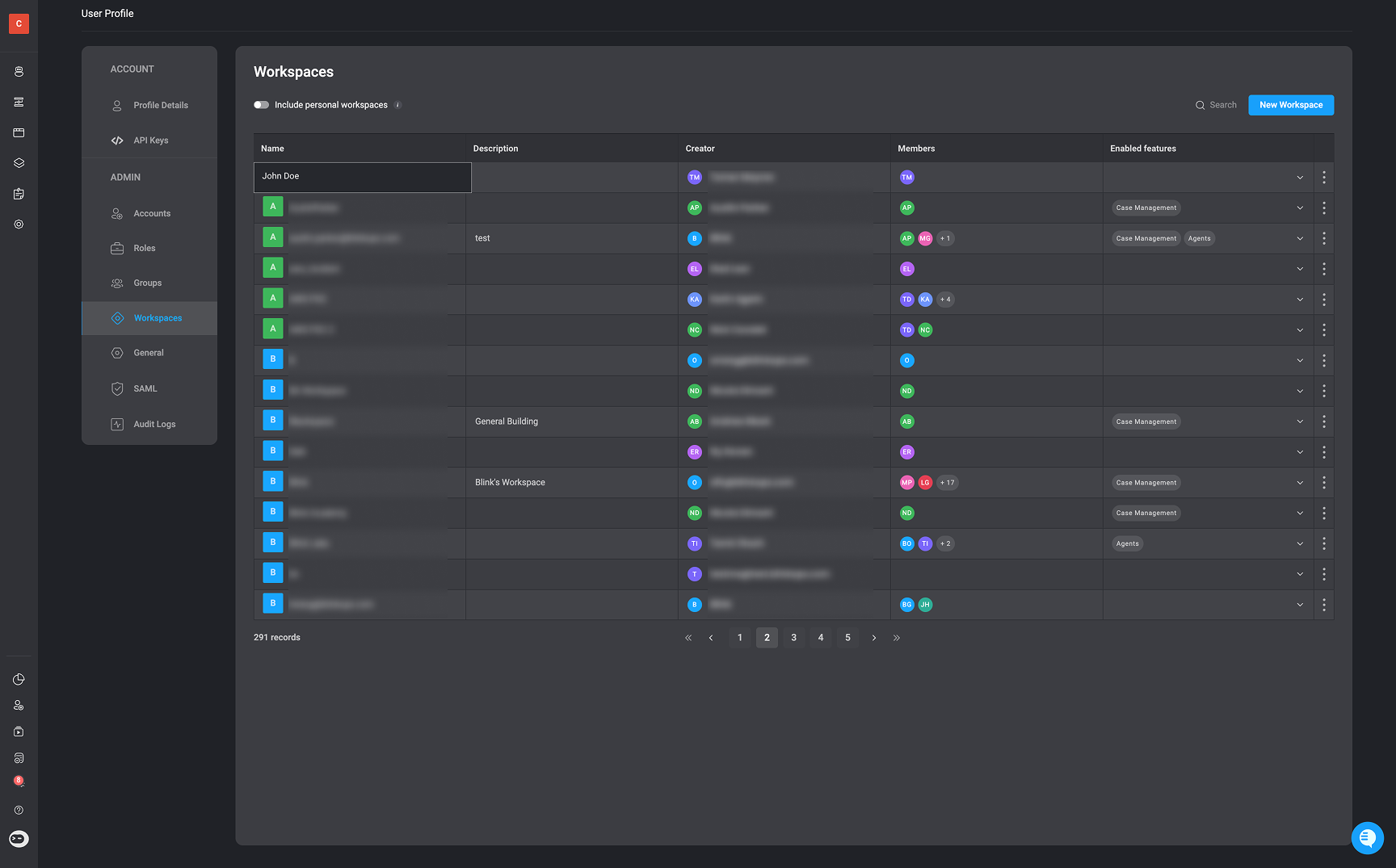Viewport: 1396px width, 868px height.
Task: Show +1 more members in test row
Action: (x=945, y=238)
